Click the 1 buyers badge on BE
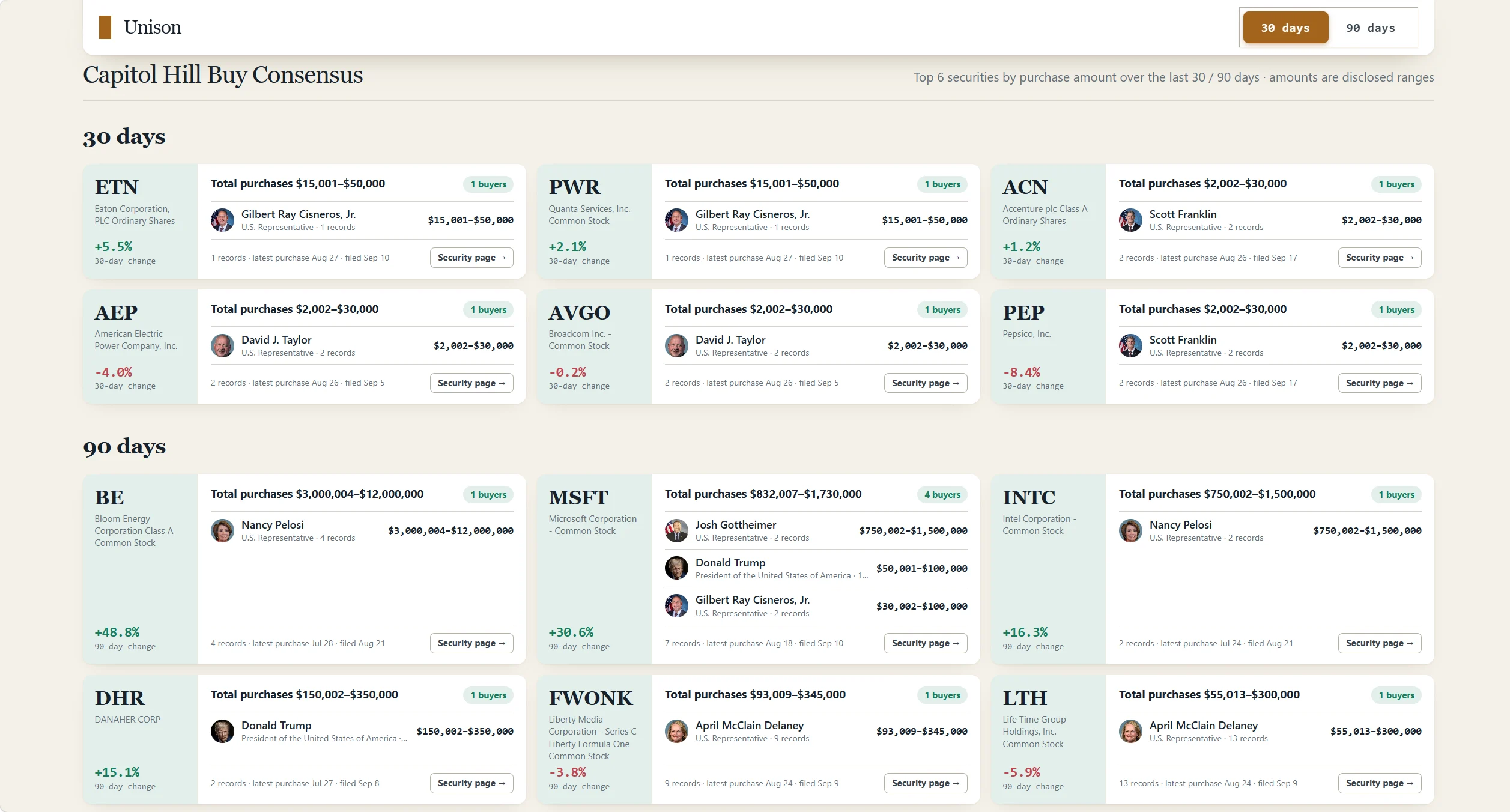Viewport: 1510px width, 812px height. pyautogui.click(x=488, y=495)
